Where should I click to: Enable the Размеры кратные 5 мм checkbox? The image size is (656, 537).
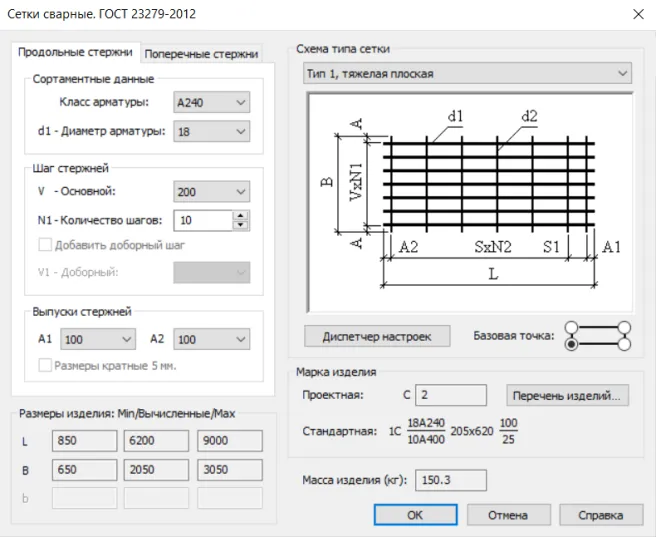(x=45, y=366)
